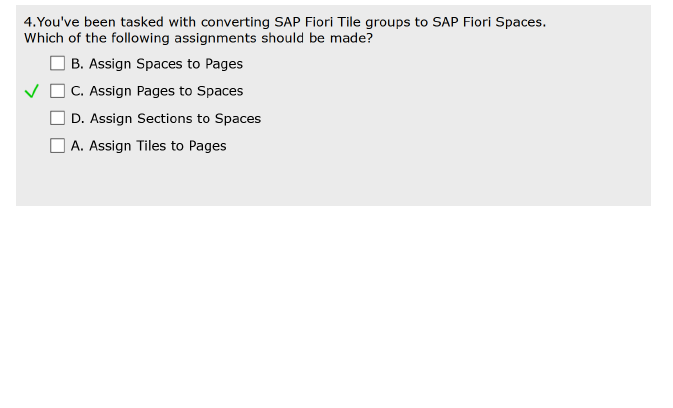The width and height of the screenshot is (673, 408).
Task: Select the "Assign Tiles to Pages" answer label
Action: 158,146
